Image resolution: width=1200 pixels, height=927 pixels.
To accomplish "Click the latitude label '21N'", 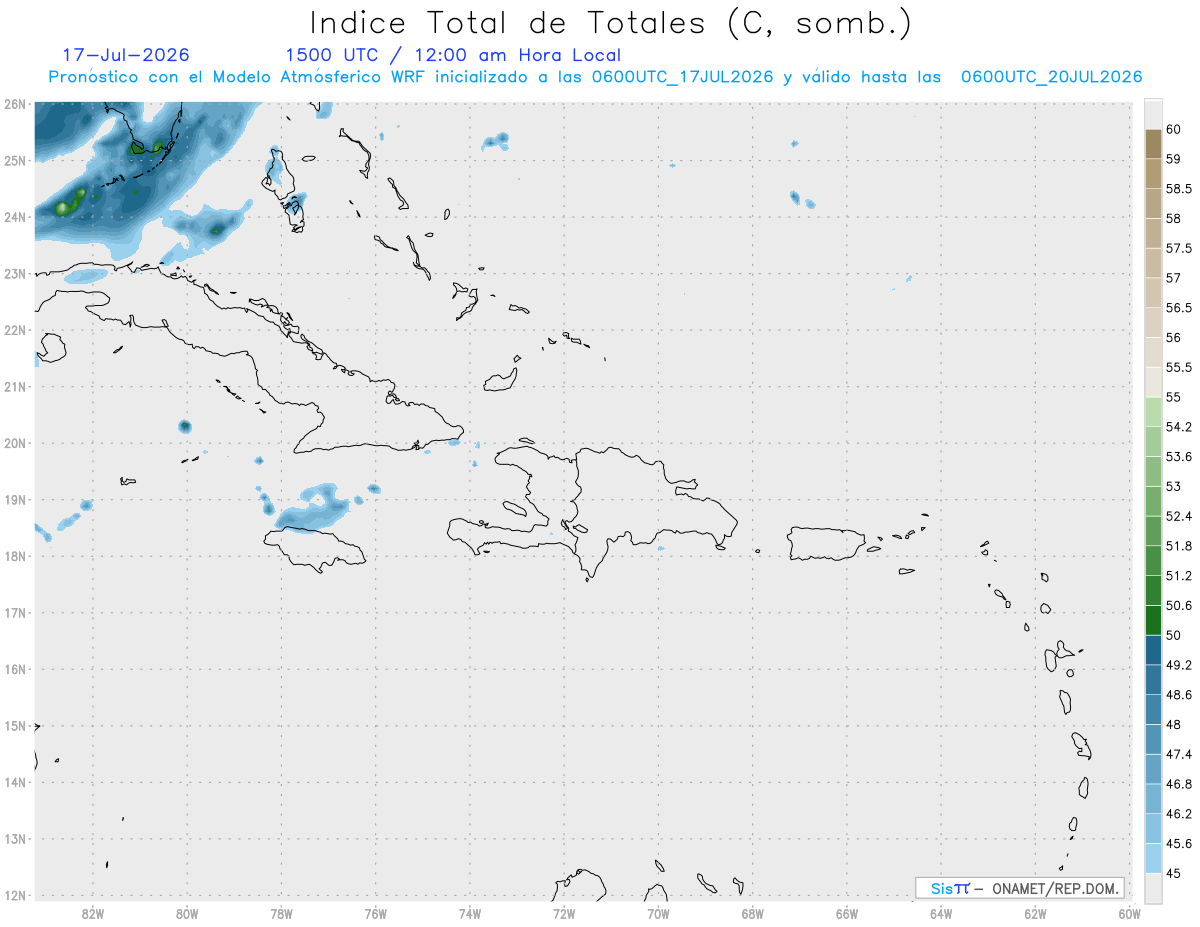I will (x=14, y=386).
